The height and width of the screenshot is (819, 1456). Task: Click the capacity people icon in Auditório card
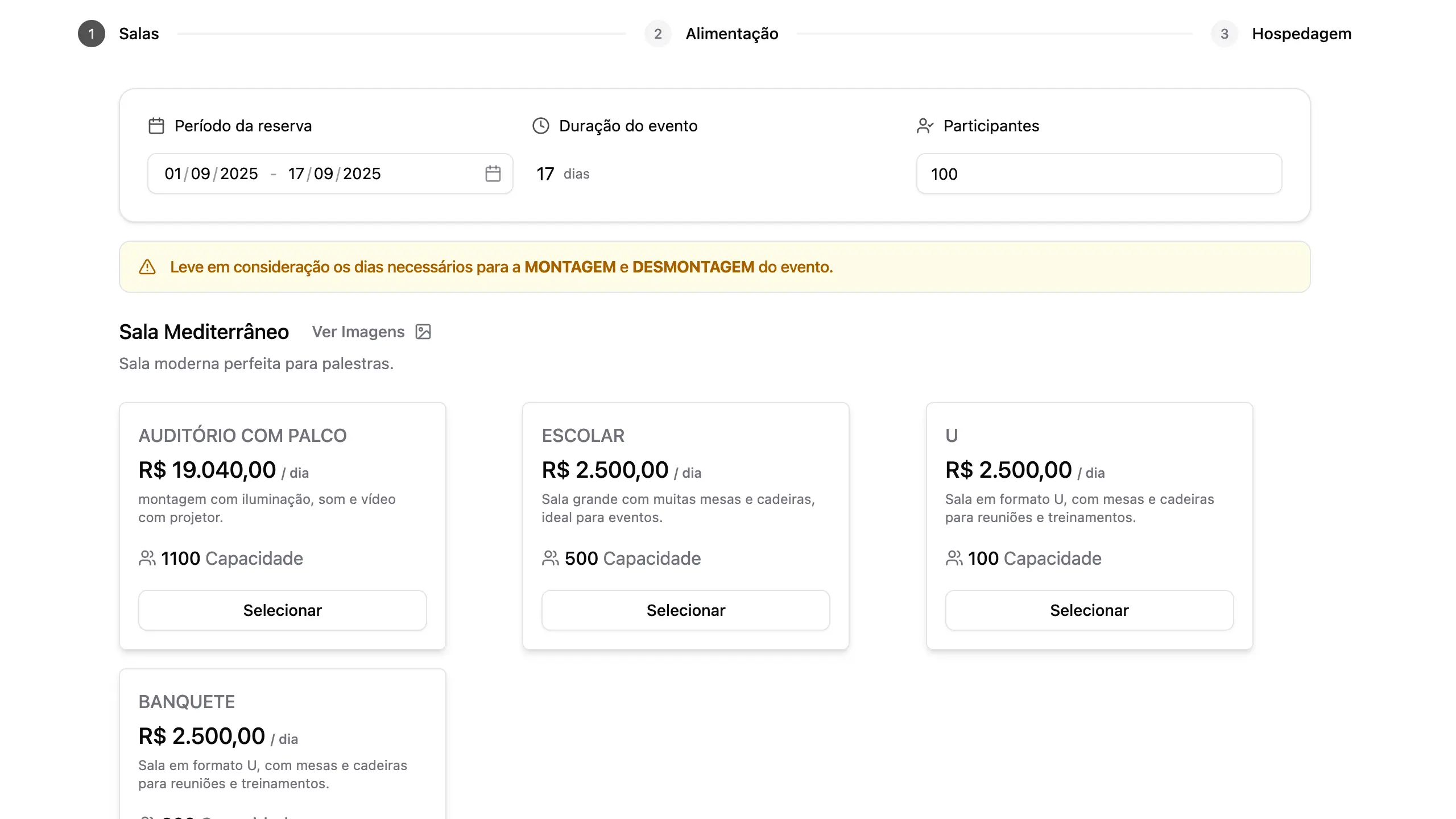coord(147,558)
